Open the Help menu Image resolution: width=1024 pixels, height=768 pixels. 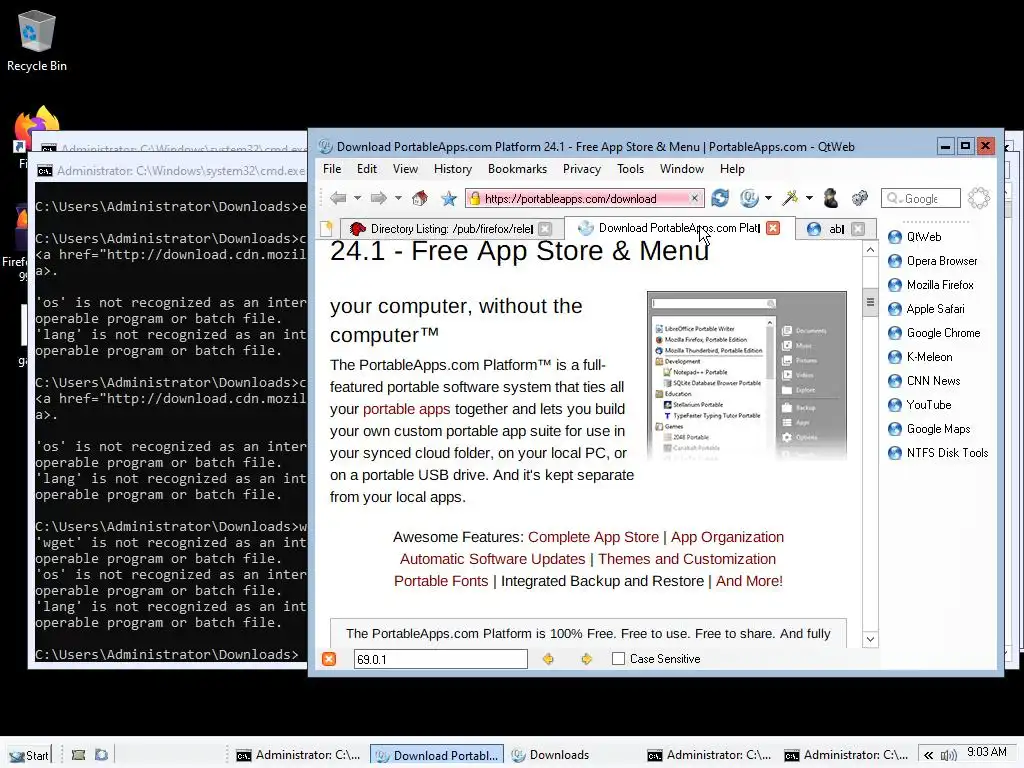coord(732,169)
